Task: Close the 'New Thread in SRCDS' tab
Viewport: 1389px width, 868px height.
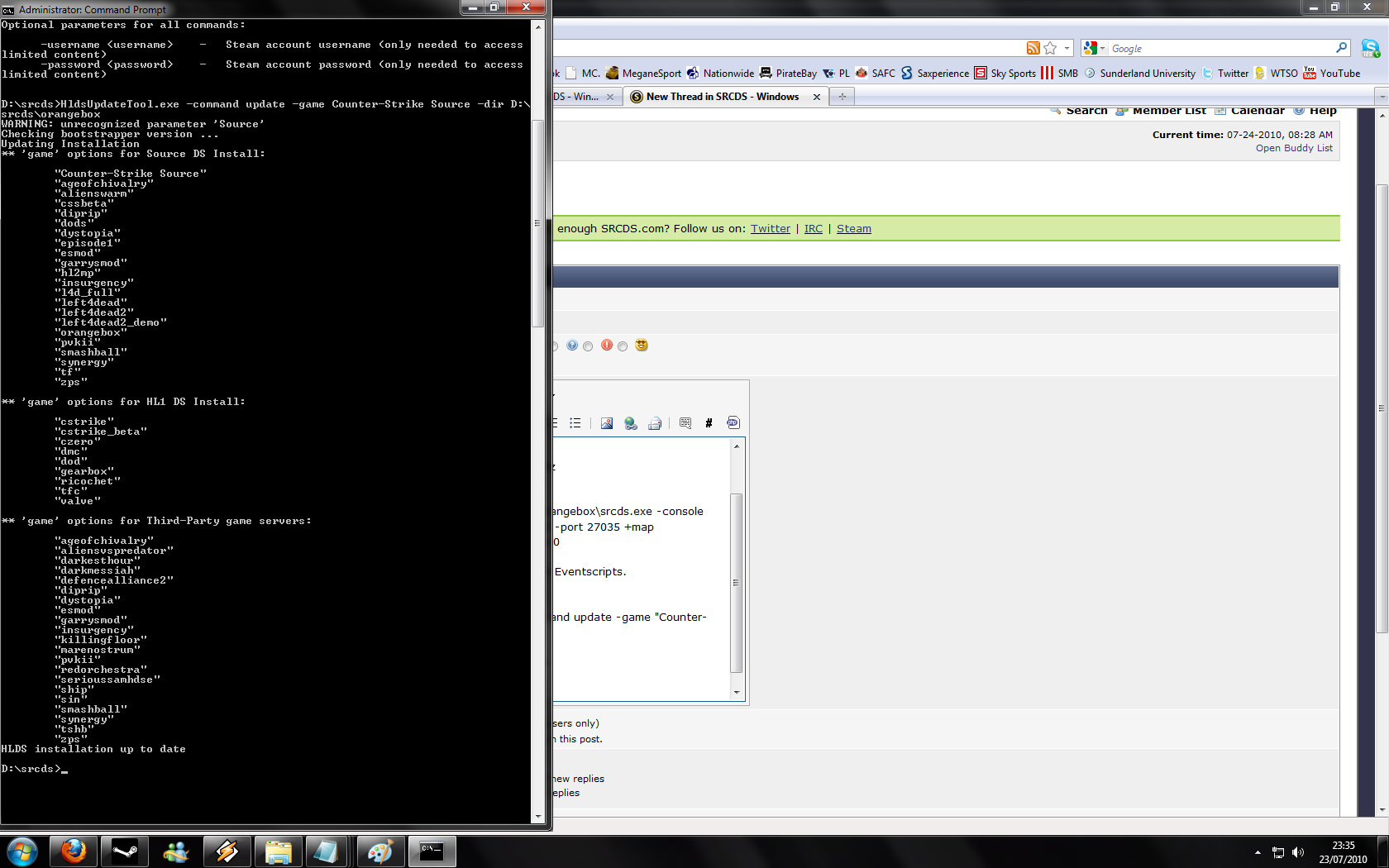Action: tap(817, 97)
